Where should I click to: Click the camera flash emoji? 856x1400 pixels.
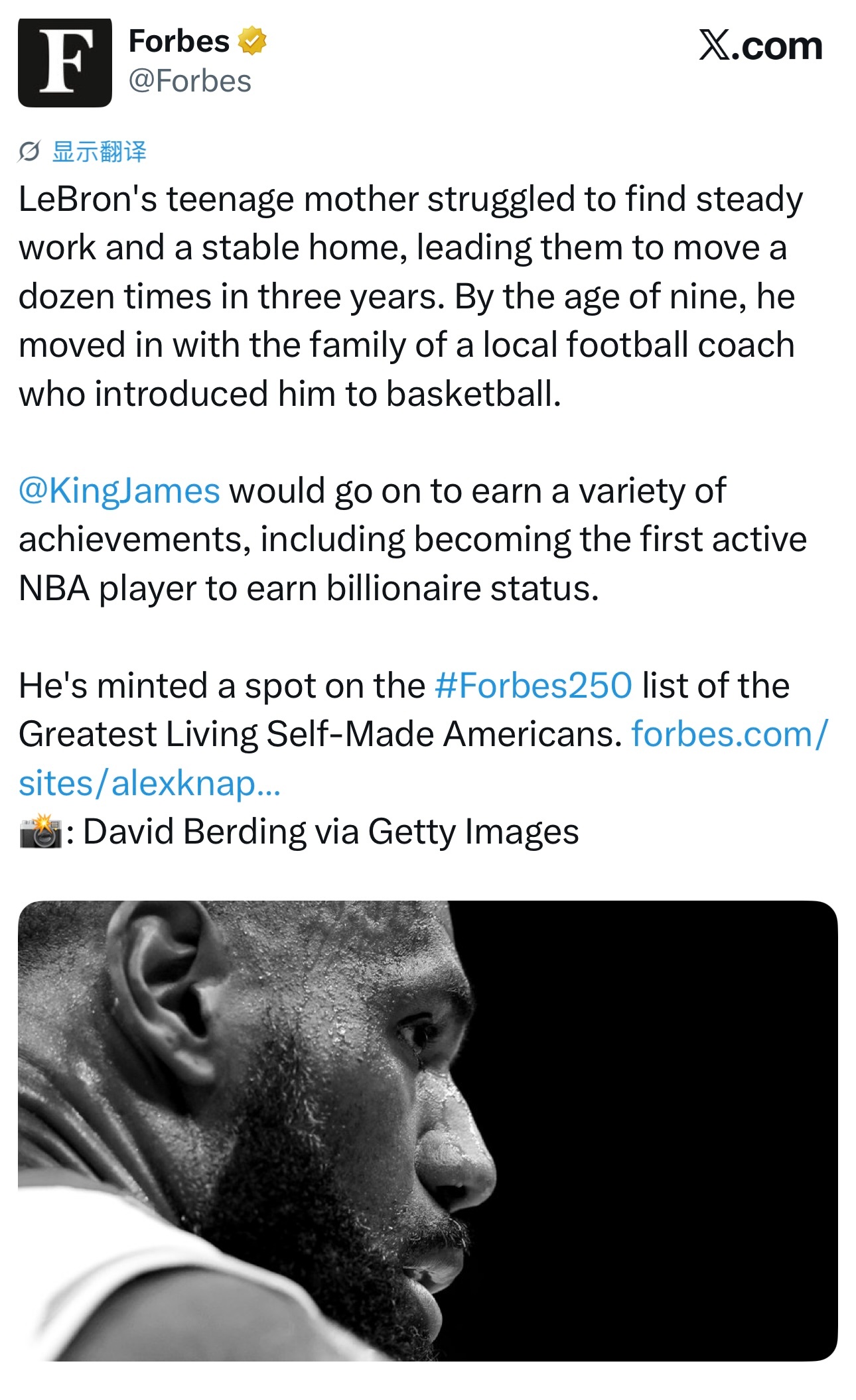pos(40,832)
